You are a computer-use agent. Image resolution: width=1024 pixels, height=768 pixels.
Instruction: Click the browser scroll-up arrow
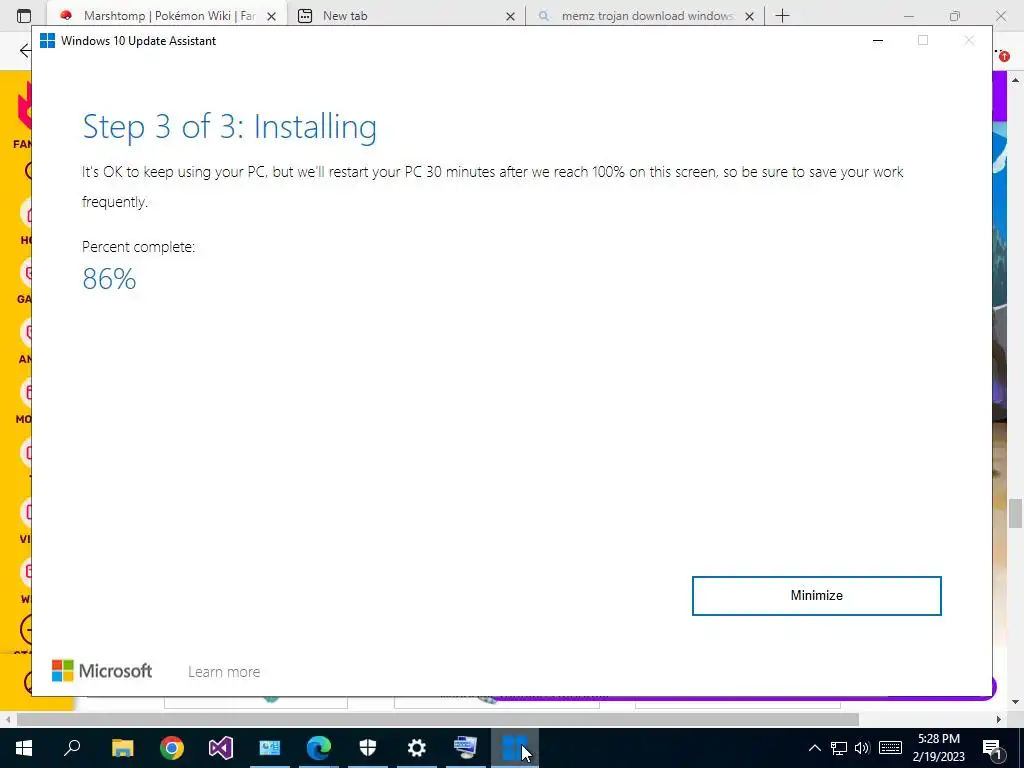(1015, 80)
